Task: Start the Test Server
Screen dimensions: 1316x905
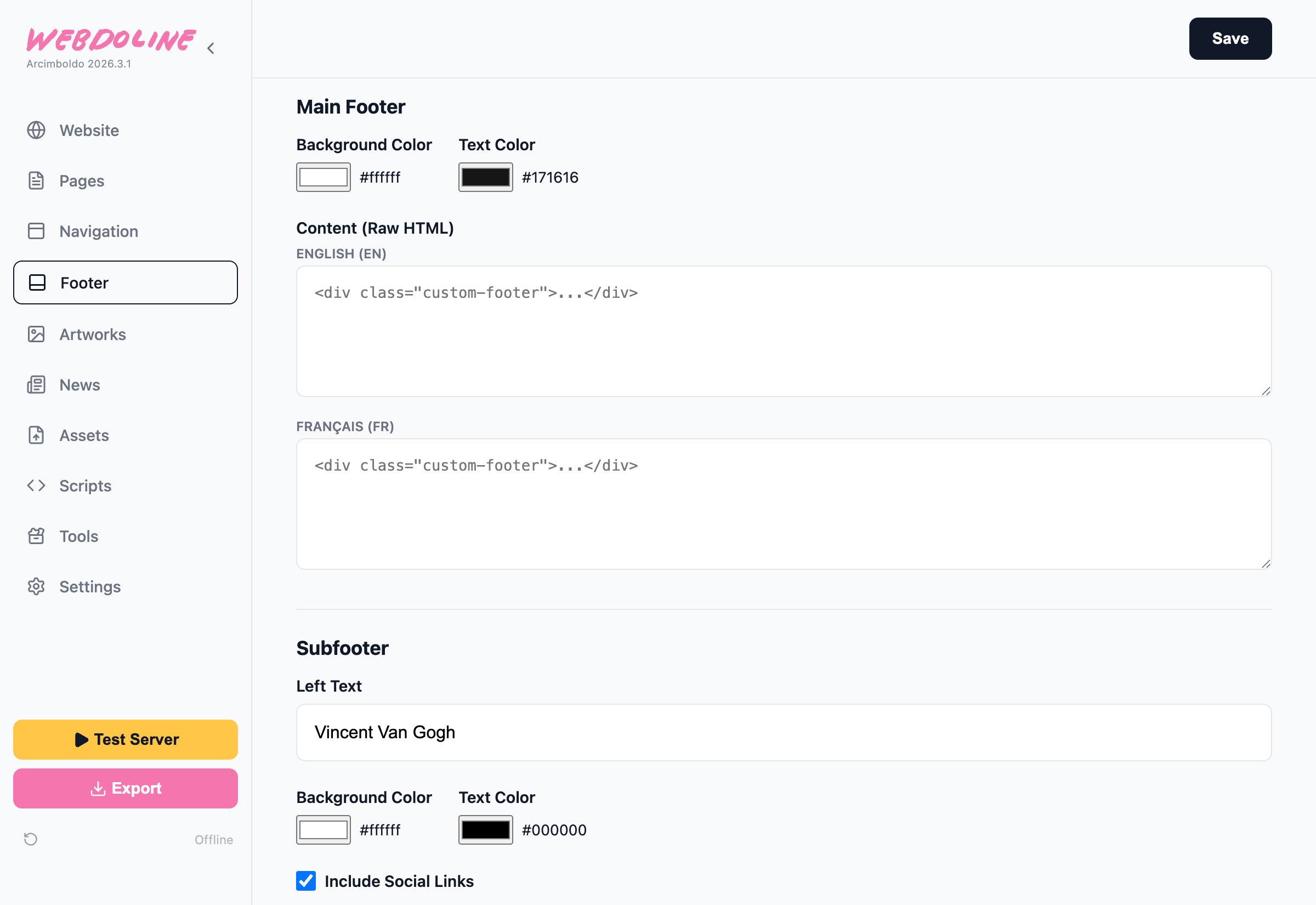Action: pyautogui.click(x=125, y=740)
